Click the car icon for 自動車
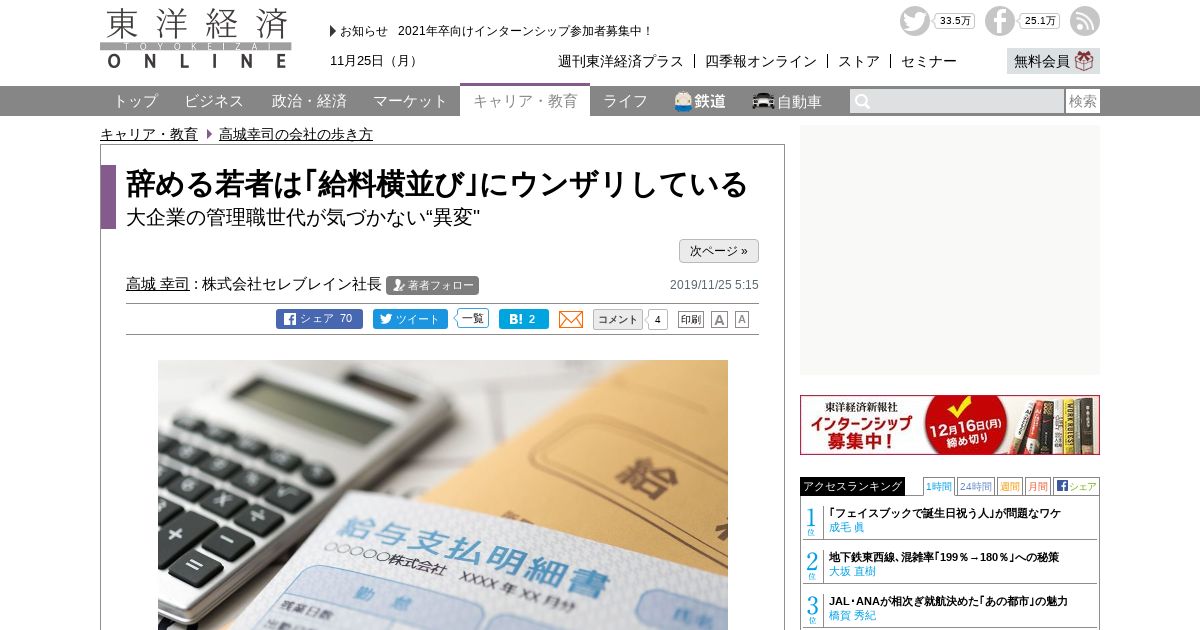 coord(763,101)
